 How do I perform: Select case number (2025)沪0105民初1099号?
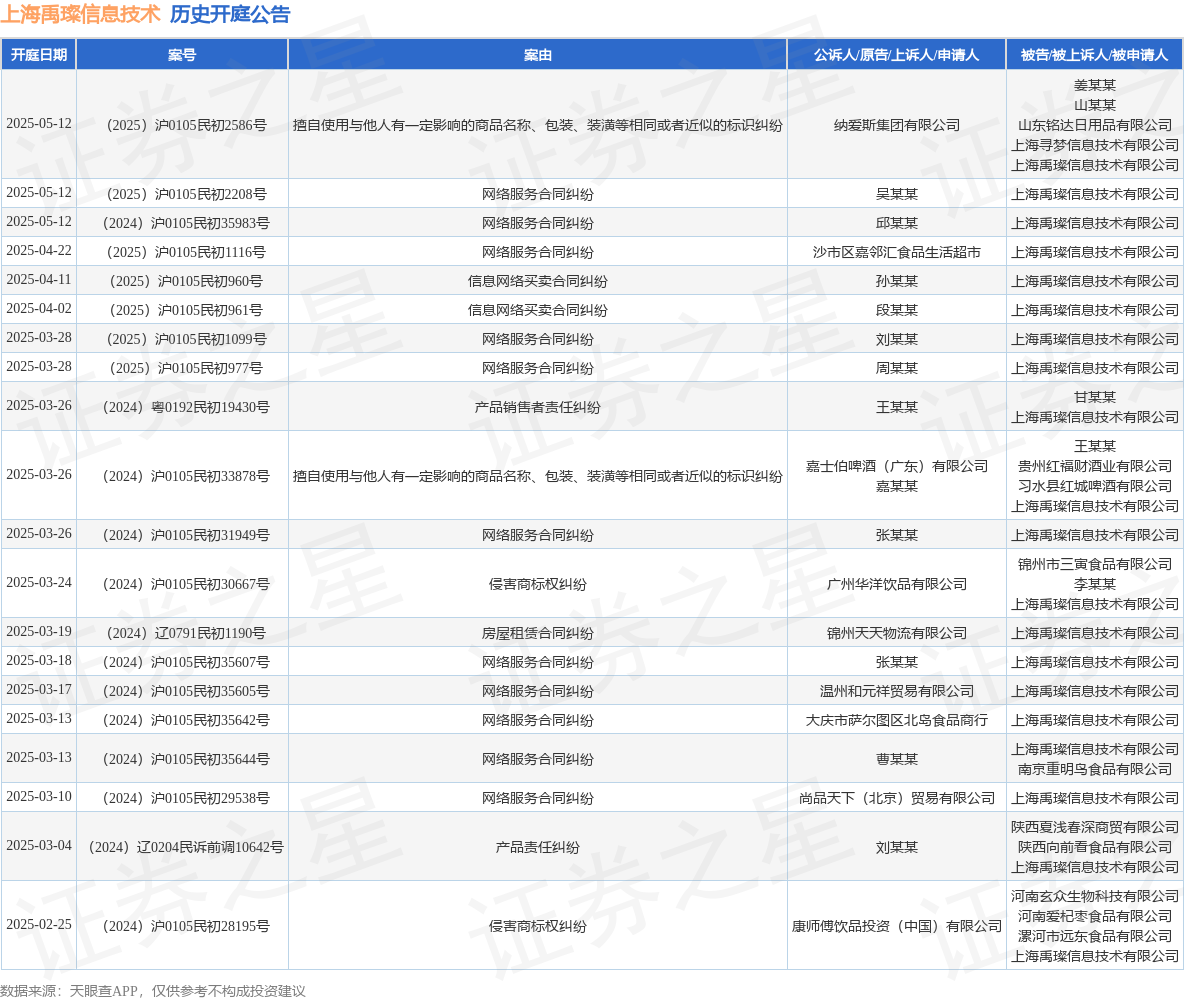182,339
